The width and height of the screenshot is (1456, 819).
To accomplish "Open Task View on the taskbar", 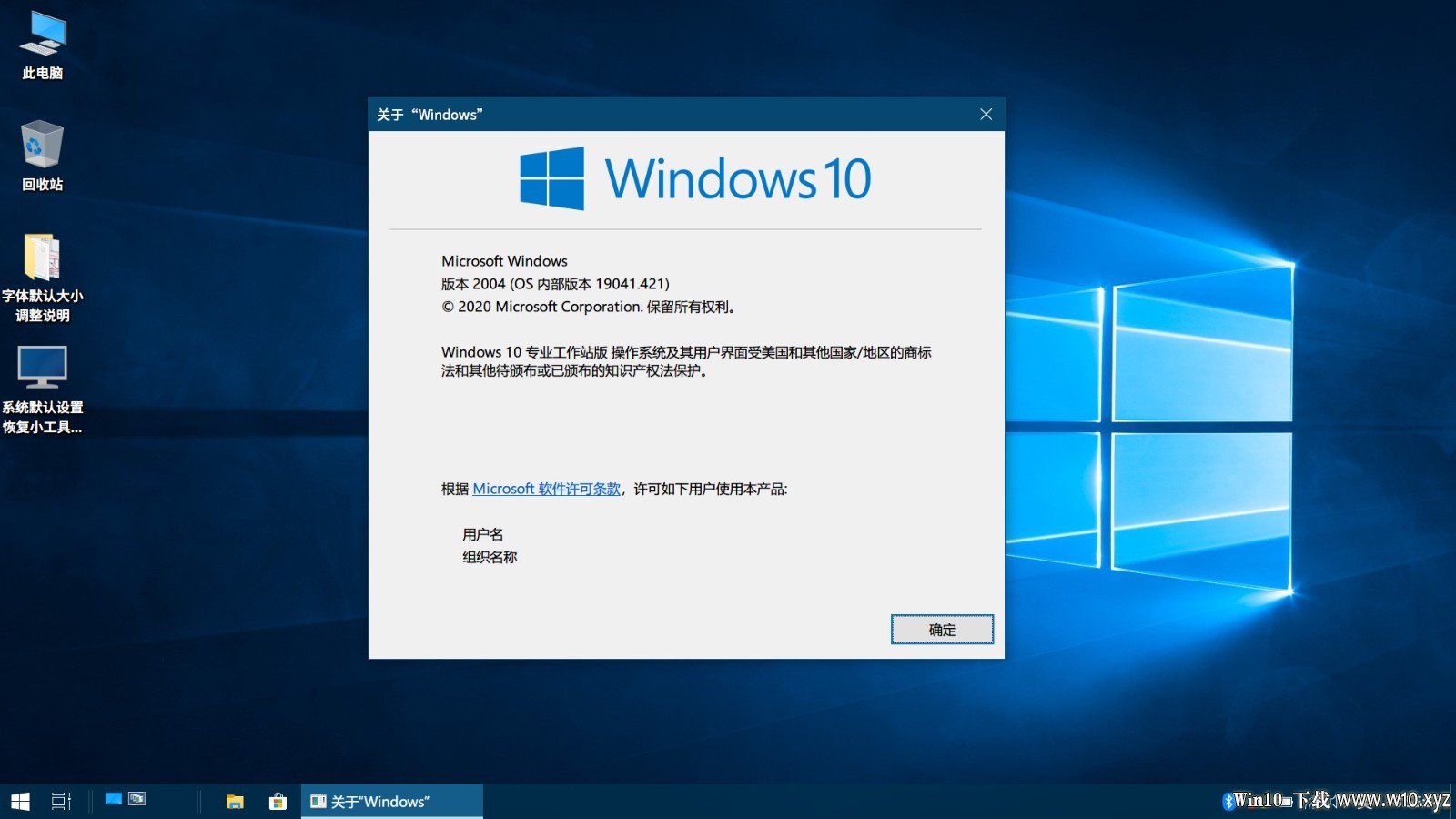I will pos(61,801).
